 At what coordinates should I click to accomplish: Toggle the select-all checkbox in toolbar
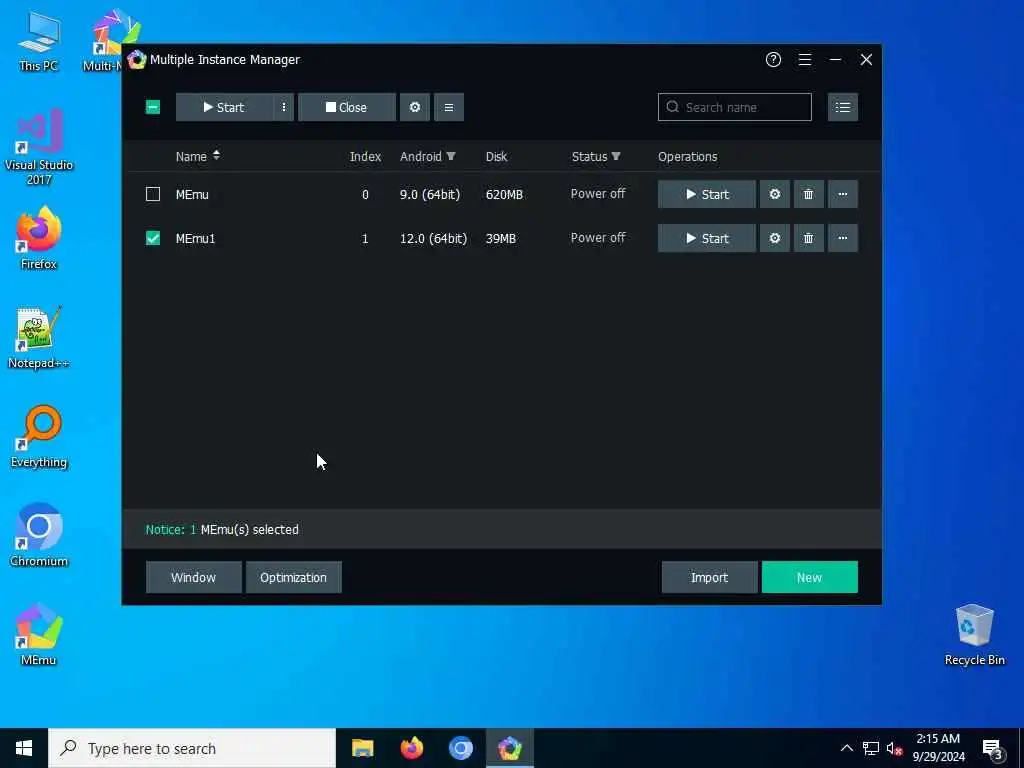pos(153,107)
